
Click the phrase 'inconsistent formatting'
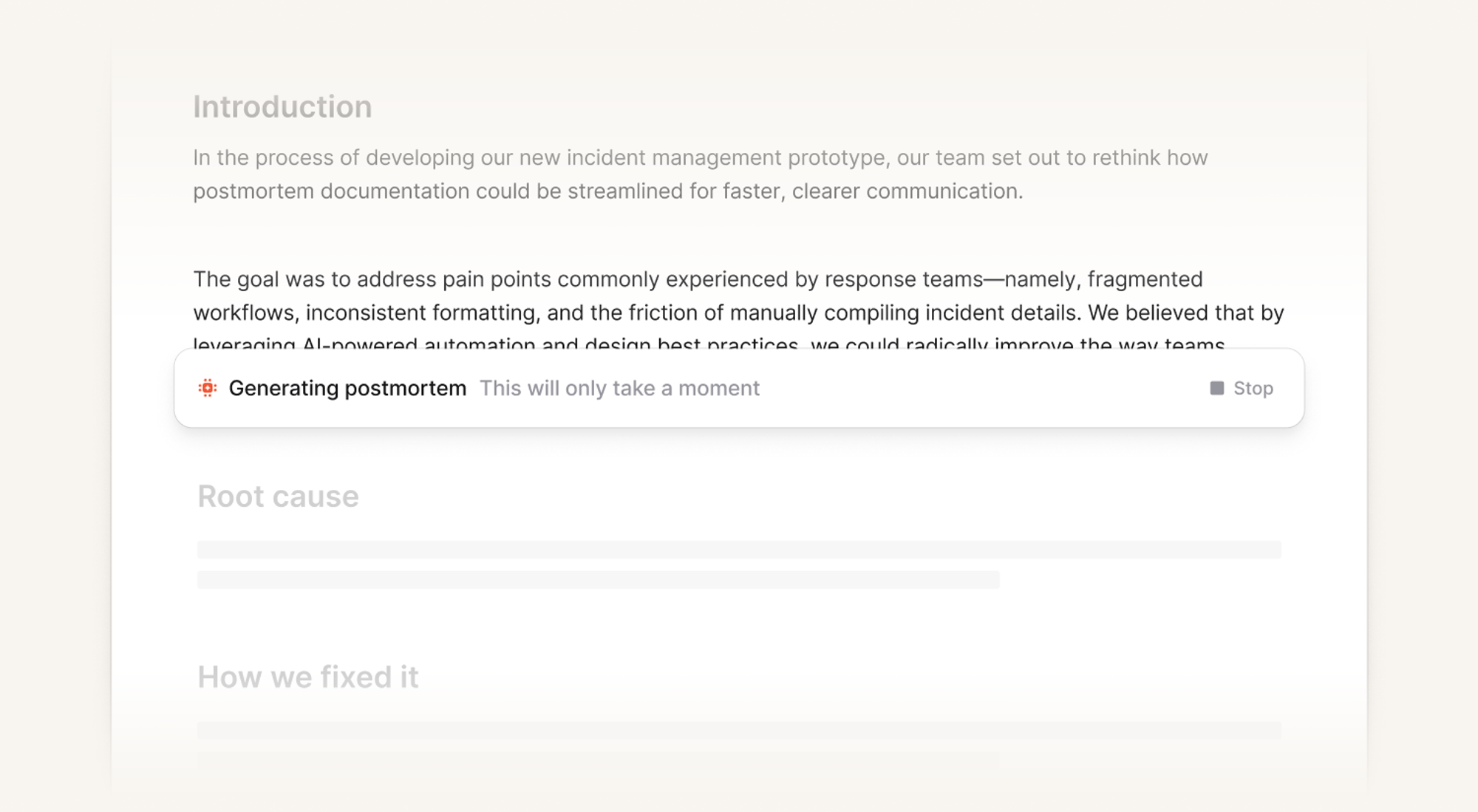tap(423, 313)
